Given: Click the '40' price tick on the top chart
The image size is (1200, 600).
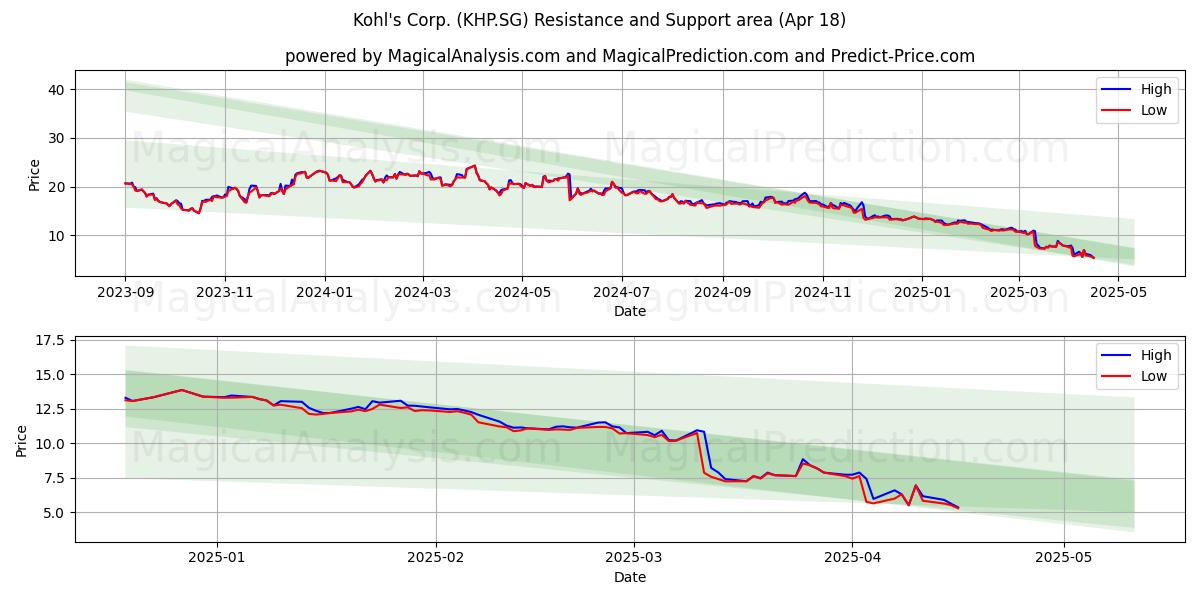Looking at the screenshot, I should (x=57, y=90).
